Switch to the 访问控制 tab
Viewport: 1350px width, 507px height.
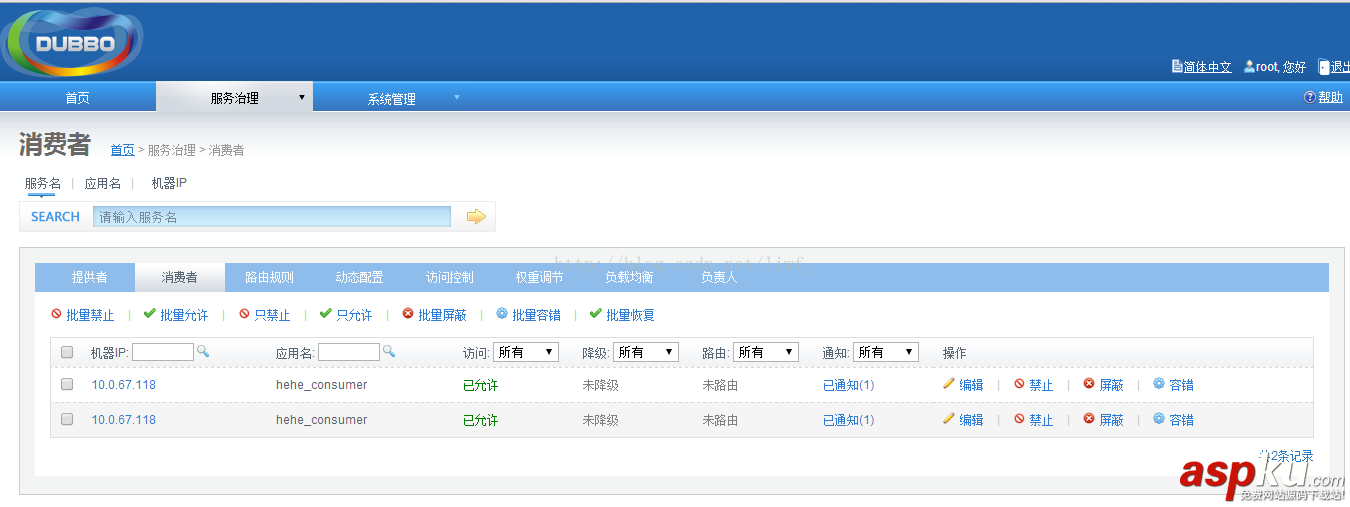(449, 277)
